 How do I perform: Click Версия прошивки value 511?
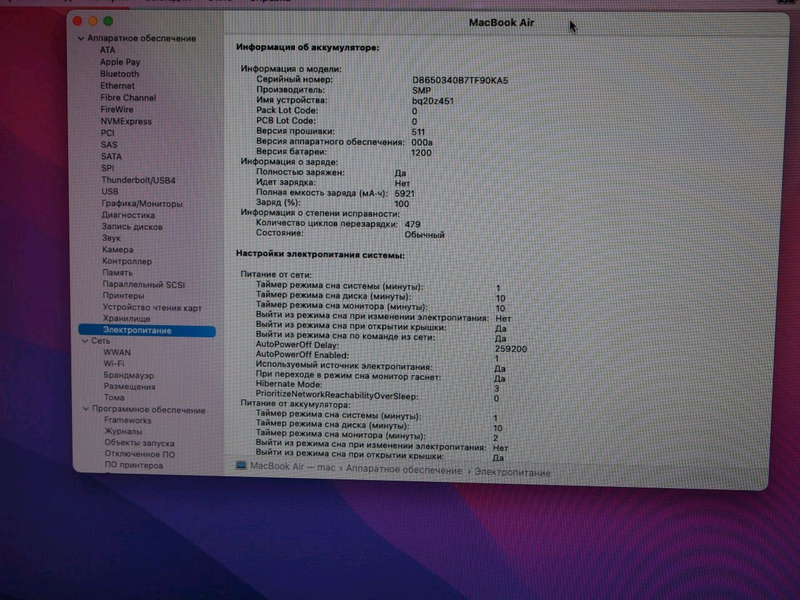(x=418, y=132)
